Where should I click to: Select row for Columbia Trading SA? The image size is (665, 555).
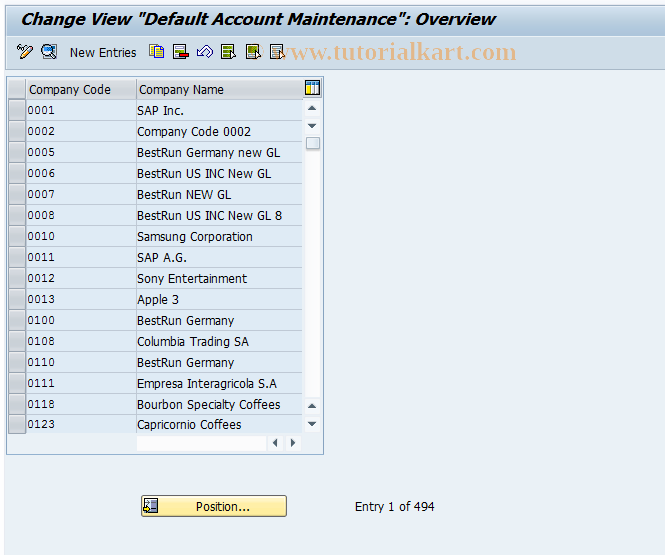(x=17, y=341)
